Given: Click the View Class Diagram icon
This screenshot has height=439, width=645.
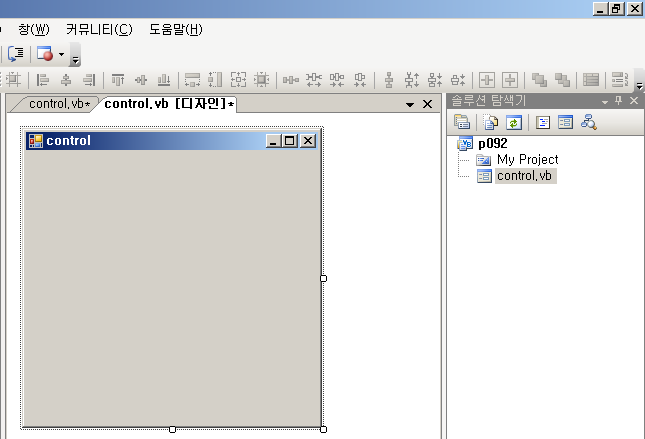Looking at the screenshot, I should [589, 122].
